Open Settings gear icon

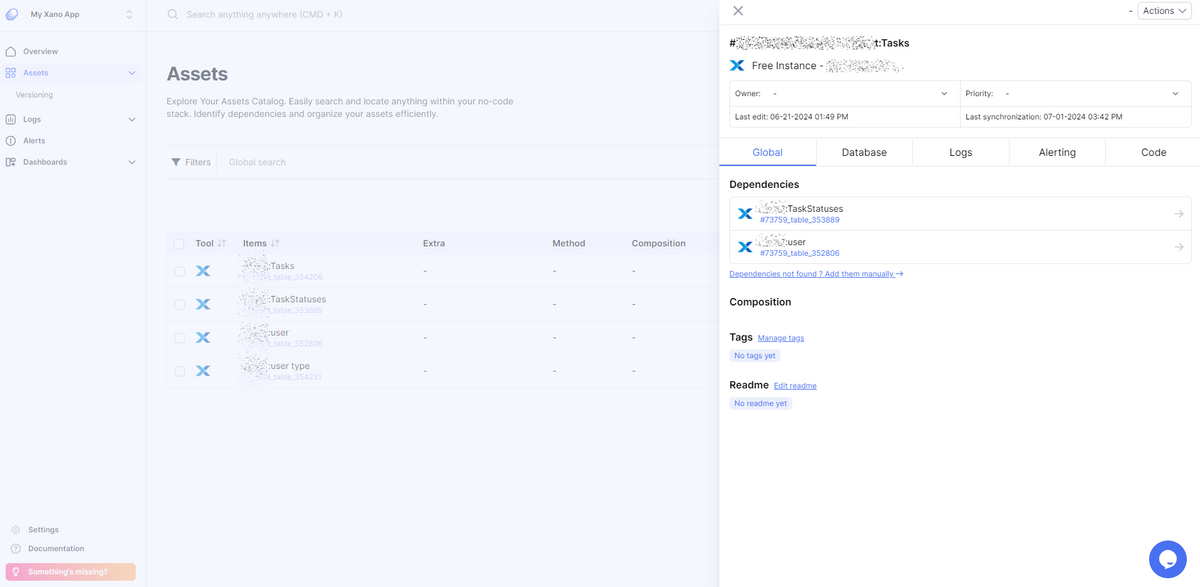(x=15, y=530)
